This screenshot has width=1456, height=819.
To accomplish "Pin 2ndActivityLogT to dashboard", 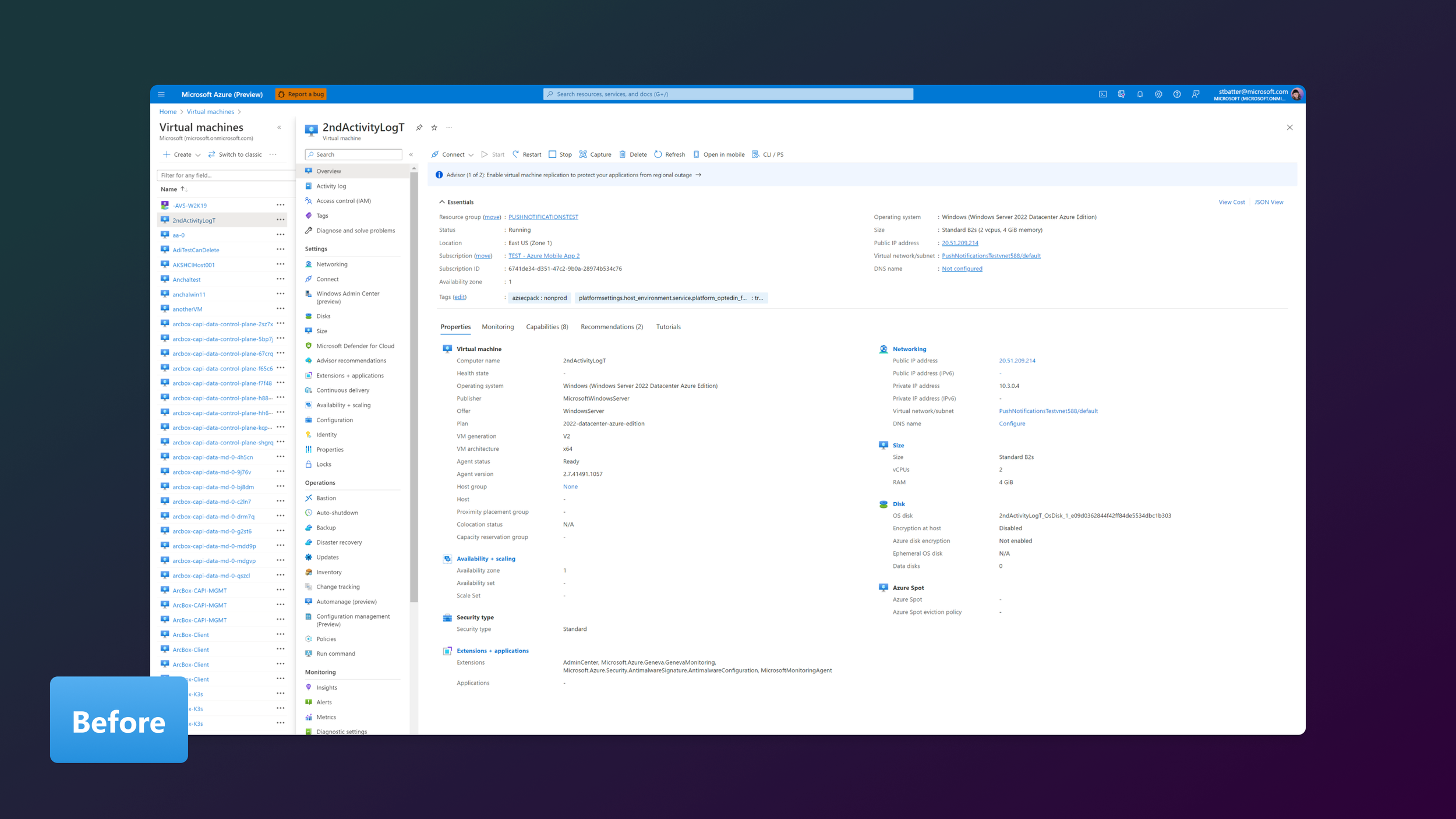I will click(419, 128).
